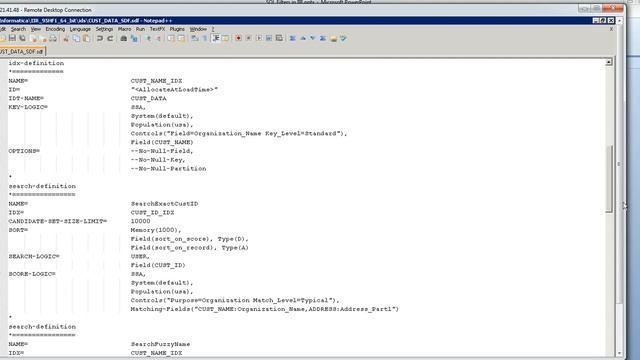
Task: Toggle synchronized horizontal scrolling icon
Action: tap(181, 38)
